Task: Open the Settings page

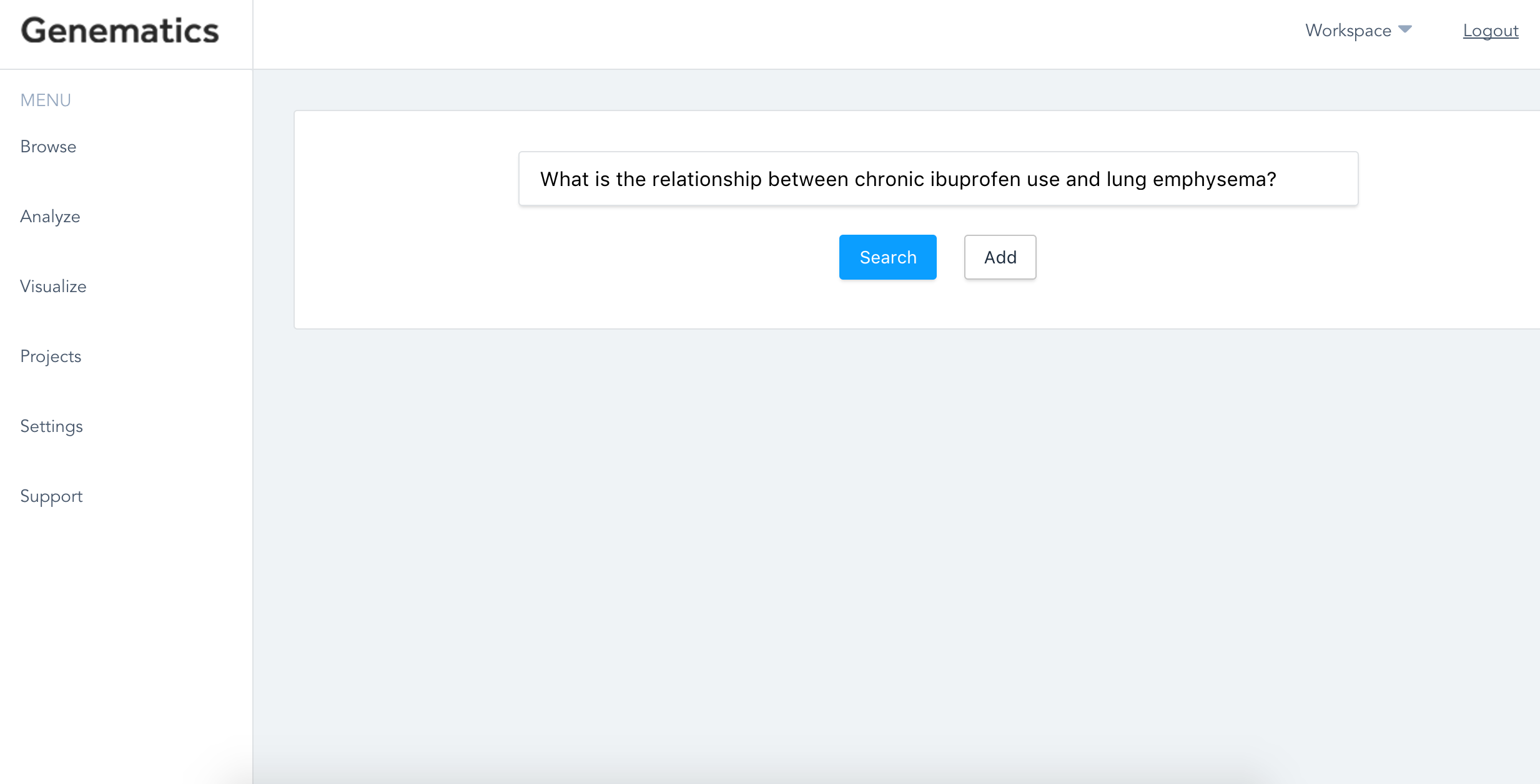Action: pos(51,426)
